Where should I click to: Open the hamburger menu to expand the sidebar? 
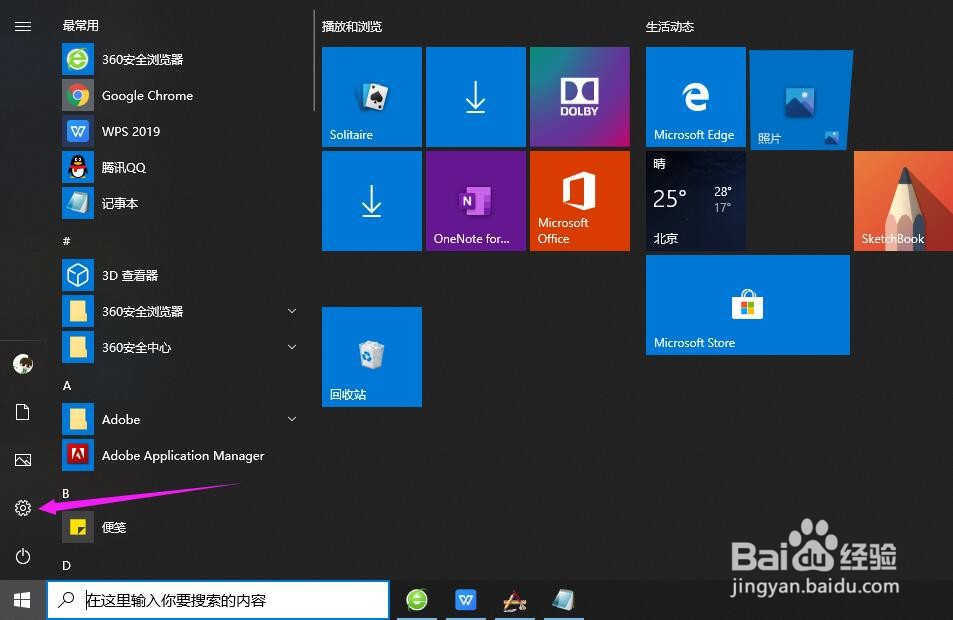click(23, 27)
